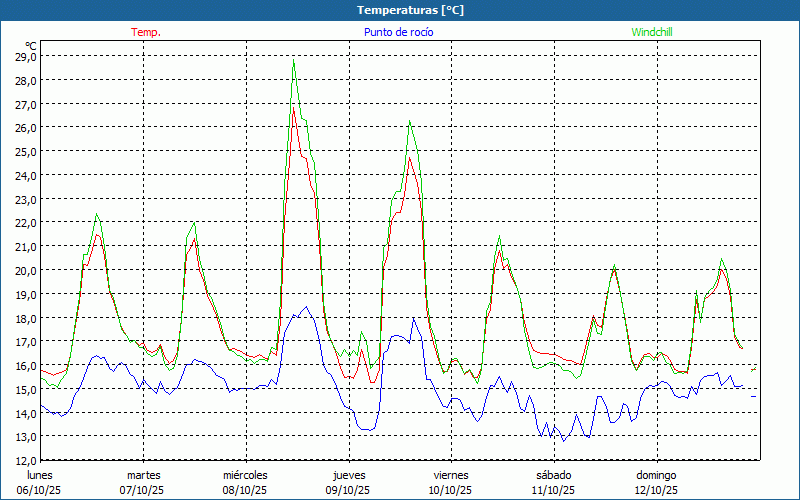The width and height of the screenshot is (800, 500).
Task: Select the martes day label
Action: pyautogui.click(x=143, y=475)
